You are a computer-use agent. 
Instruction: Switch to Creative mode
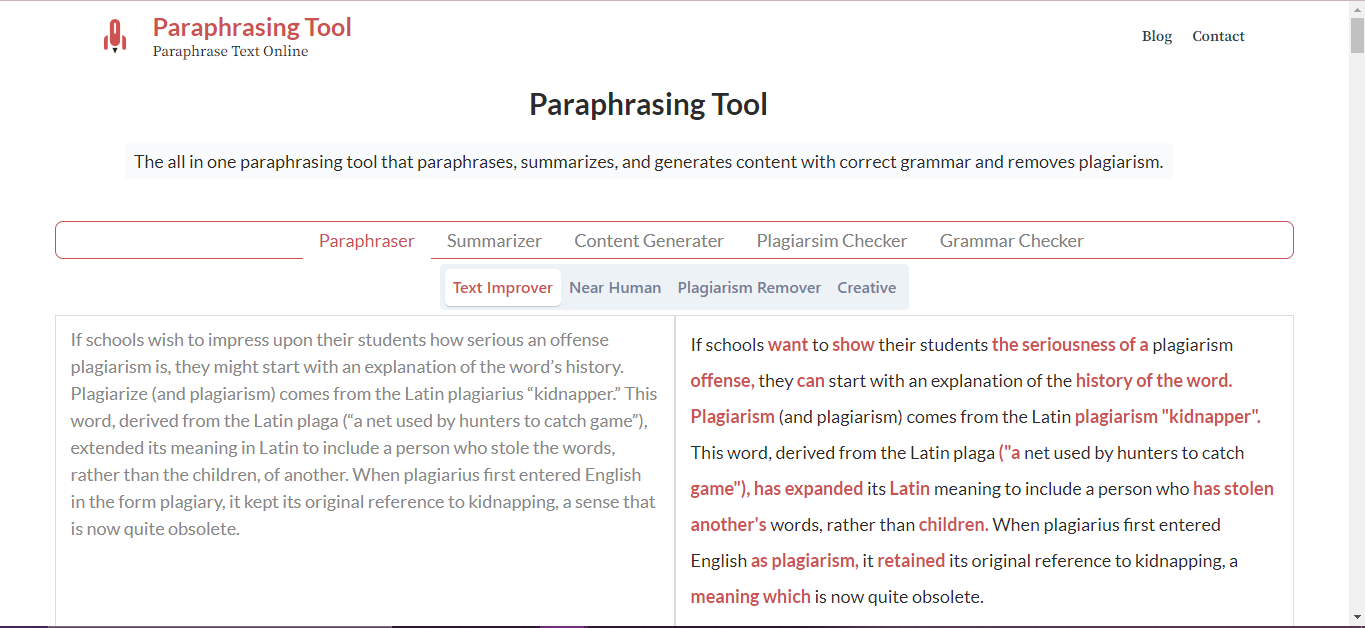866,287
